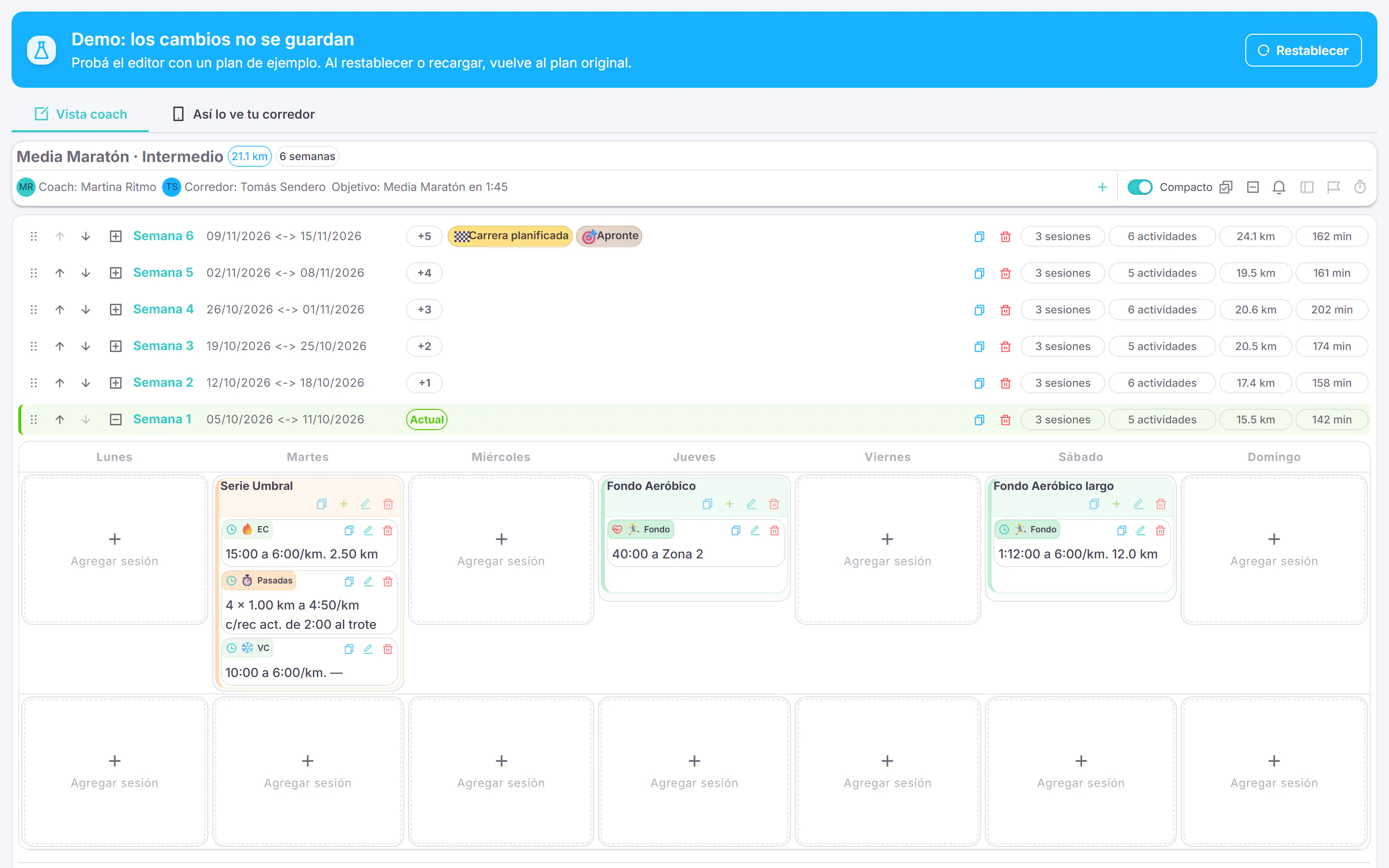This screenshot has width=1389, height=868.
Task: Delete Semana 1 using its trash icon
Action: click(x=1005, y=420)
